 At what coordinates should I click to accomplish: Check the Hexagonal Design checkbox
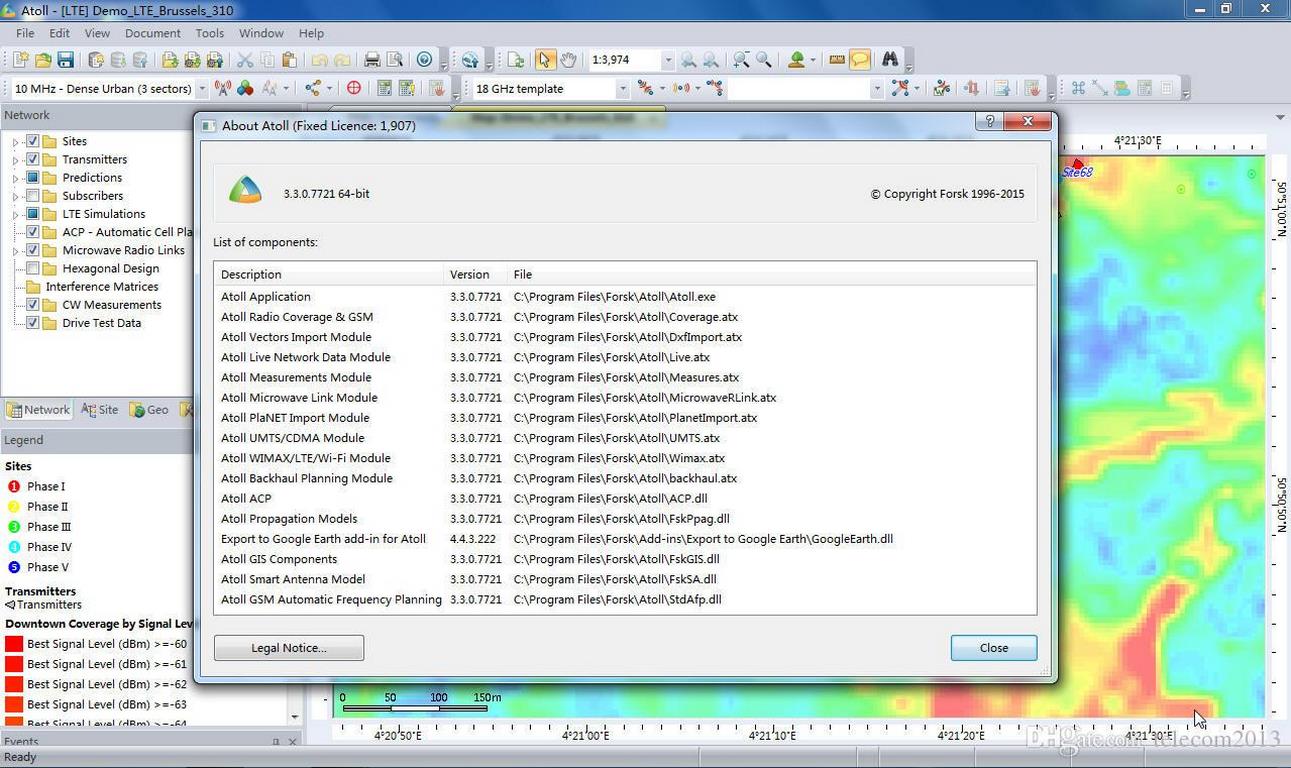(33, 268)
